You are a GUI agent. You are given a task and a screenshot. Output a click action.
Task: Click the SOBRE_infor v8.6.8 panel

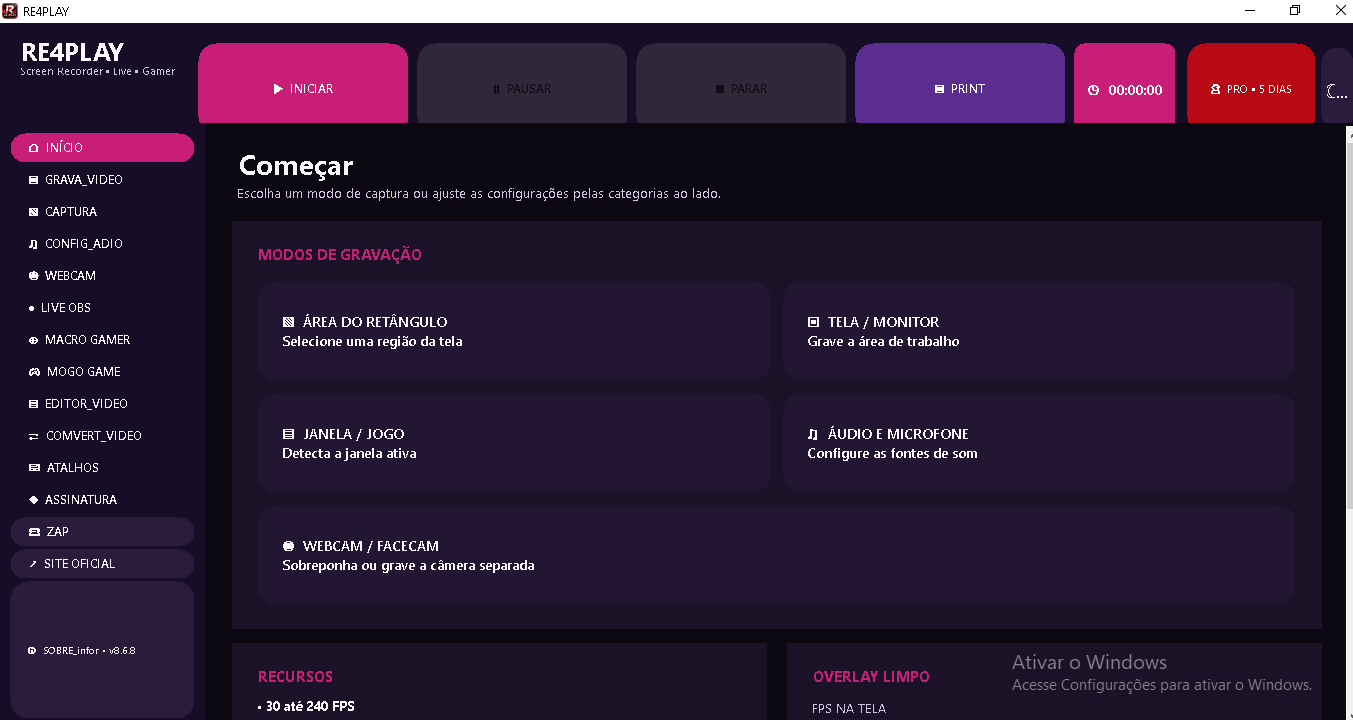(x=102, y=650)
